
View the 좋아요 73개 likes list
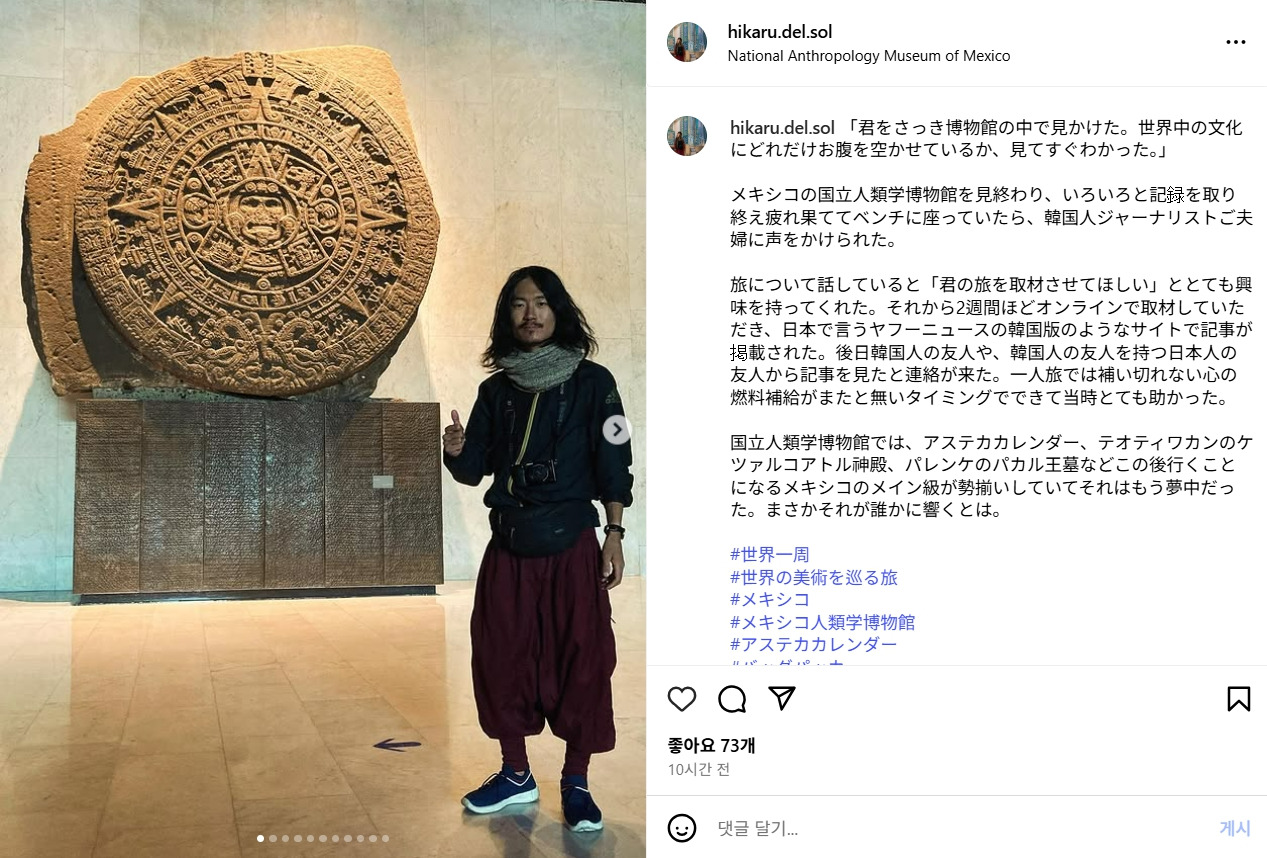click(711, 745)
